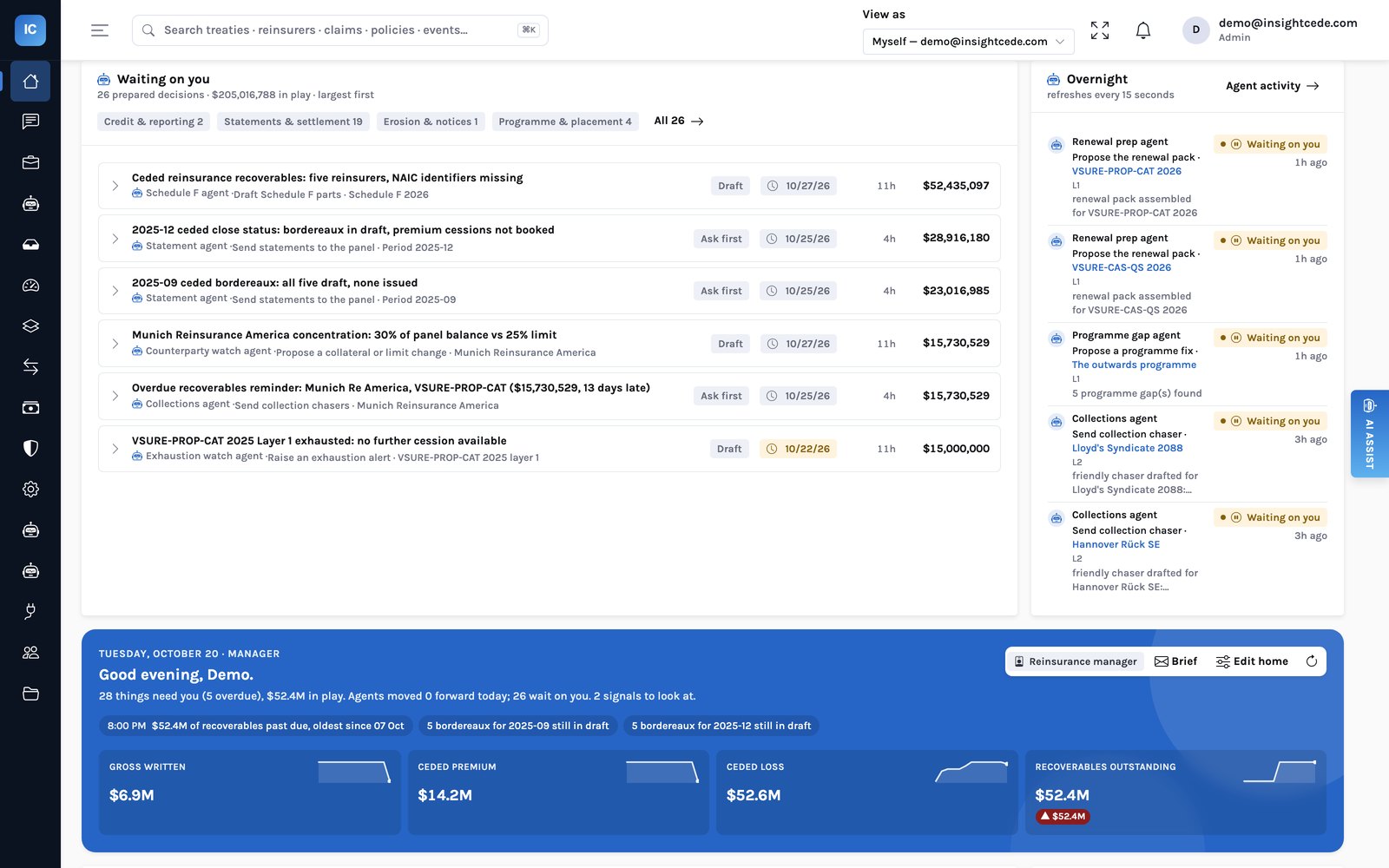The width and height of the screenshot is (1389, 868).
Task: Open the VSURE-PROP-CAT 2026 link
Action: tap(1127, 171)
